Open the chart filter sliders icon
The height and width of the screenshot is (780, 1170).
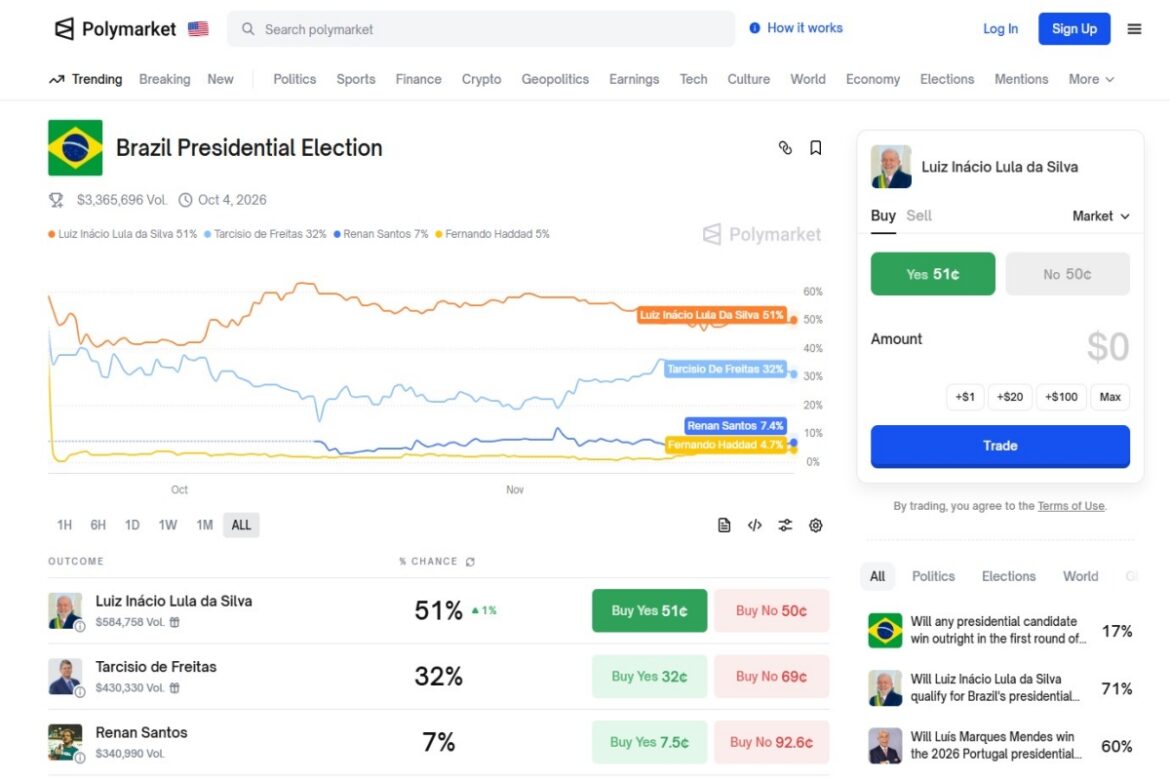785,525
